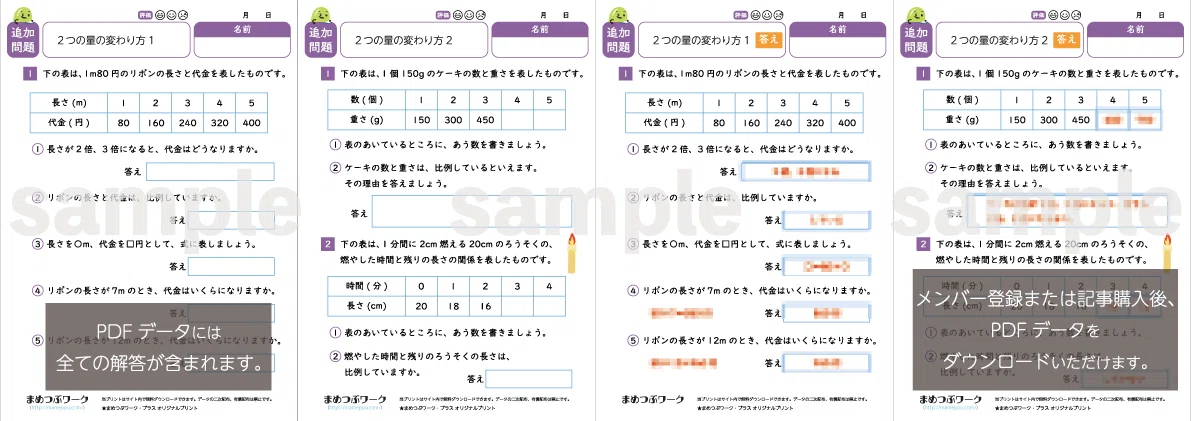1191x421 pixels.
Task: Click the mamepou URL under the first worksheet's logo
Action: pyautogui.click(x=56, y=407)
